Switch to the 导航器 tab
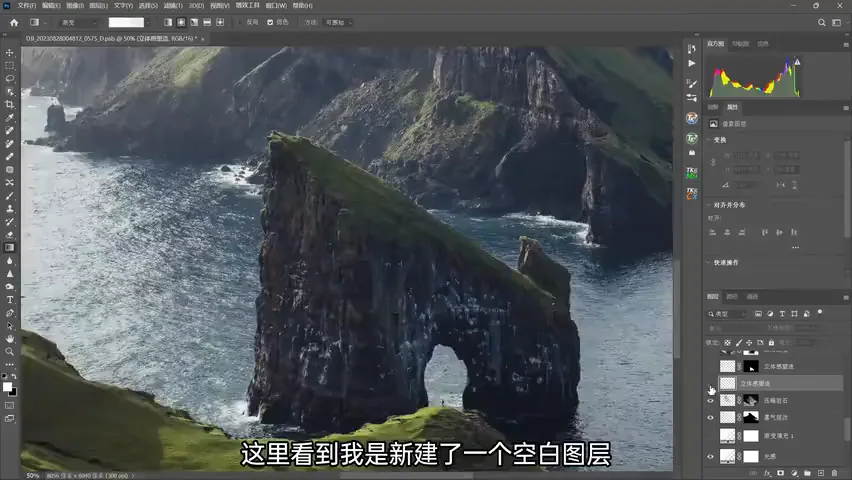Screen dimensions: 852x480 (x=740, y=43)
